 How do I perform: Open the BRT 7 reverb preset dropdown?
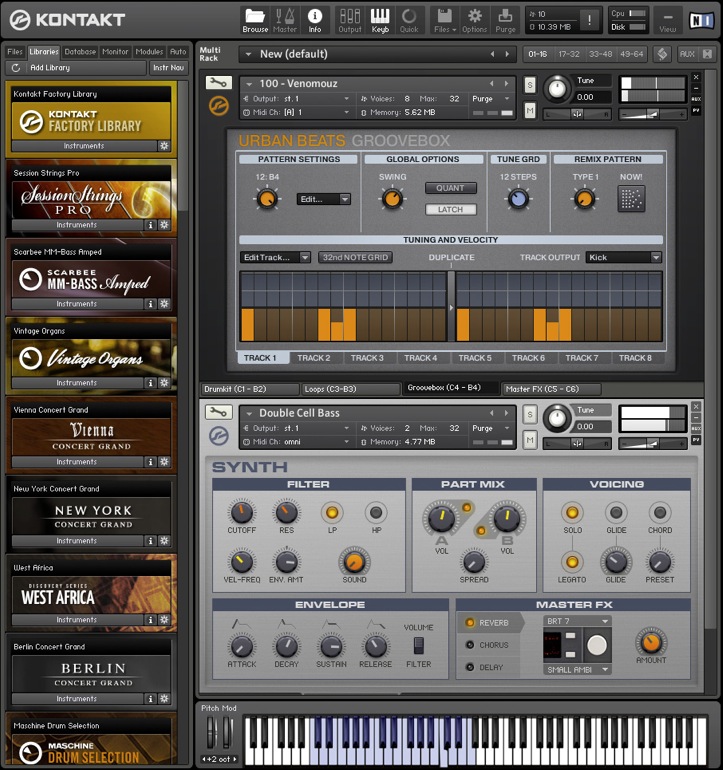click(578, 621)
